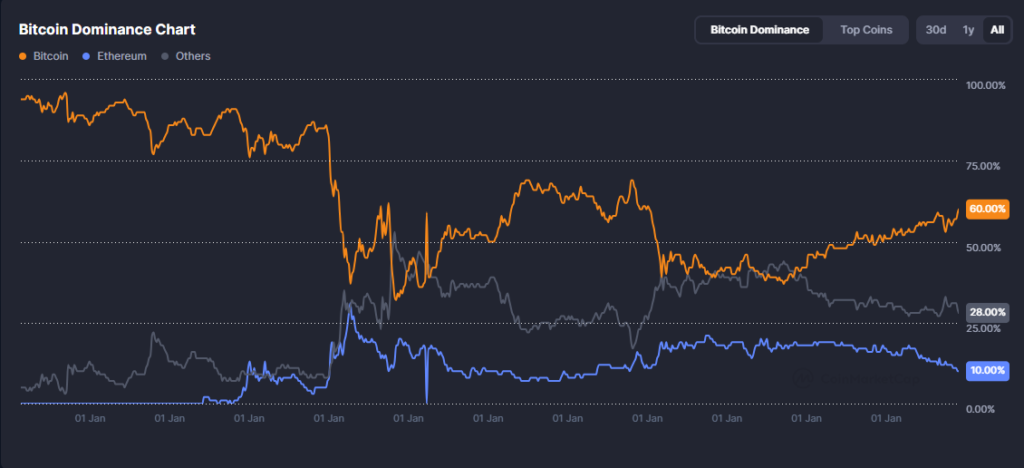
Task: Click the Bitcoin Dominance Chart title
Action: coord(106,29)
